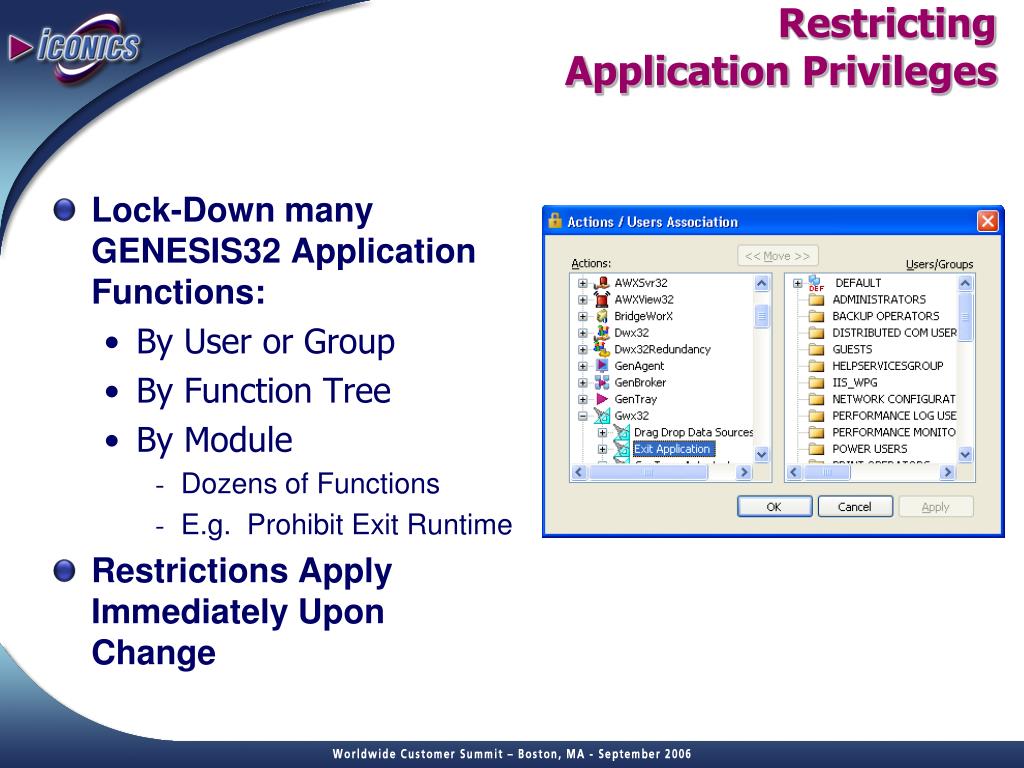The height and width of the screenshot is (768, 1024).
Task: Select Dwx32Redundancy in Actions tree
Action: point(662,349)
